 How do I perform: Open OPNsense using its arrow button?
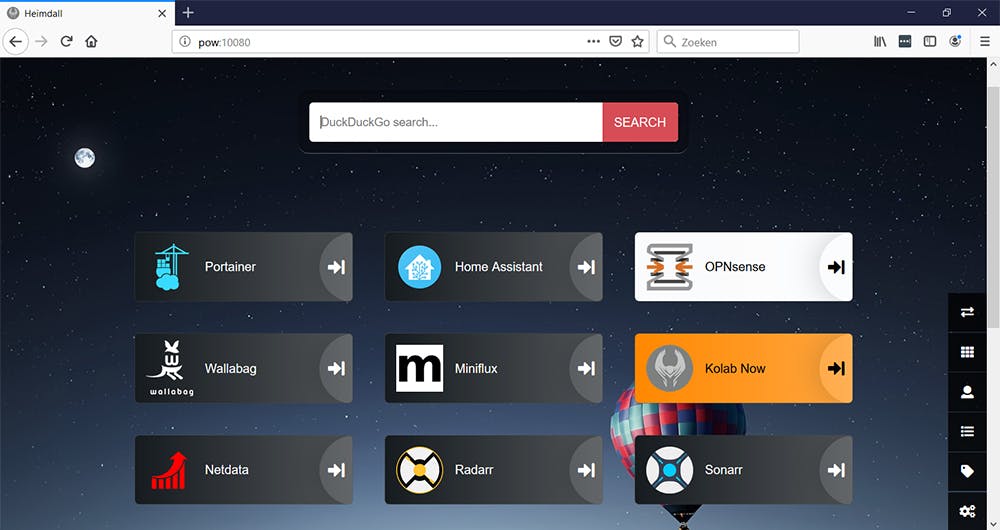coord(836,267)
